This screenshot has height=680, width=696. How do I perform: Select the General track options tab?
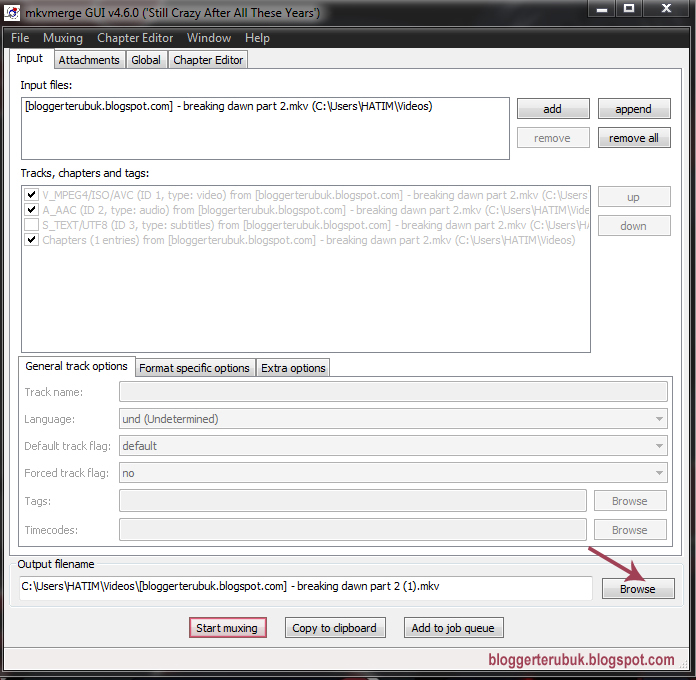point(76,366)
